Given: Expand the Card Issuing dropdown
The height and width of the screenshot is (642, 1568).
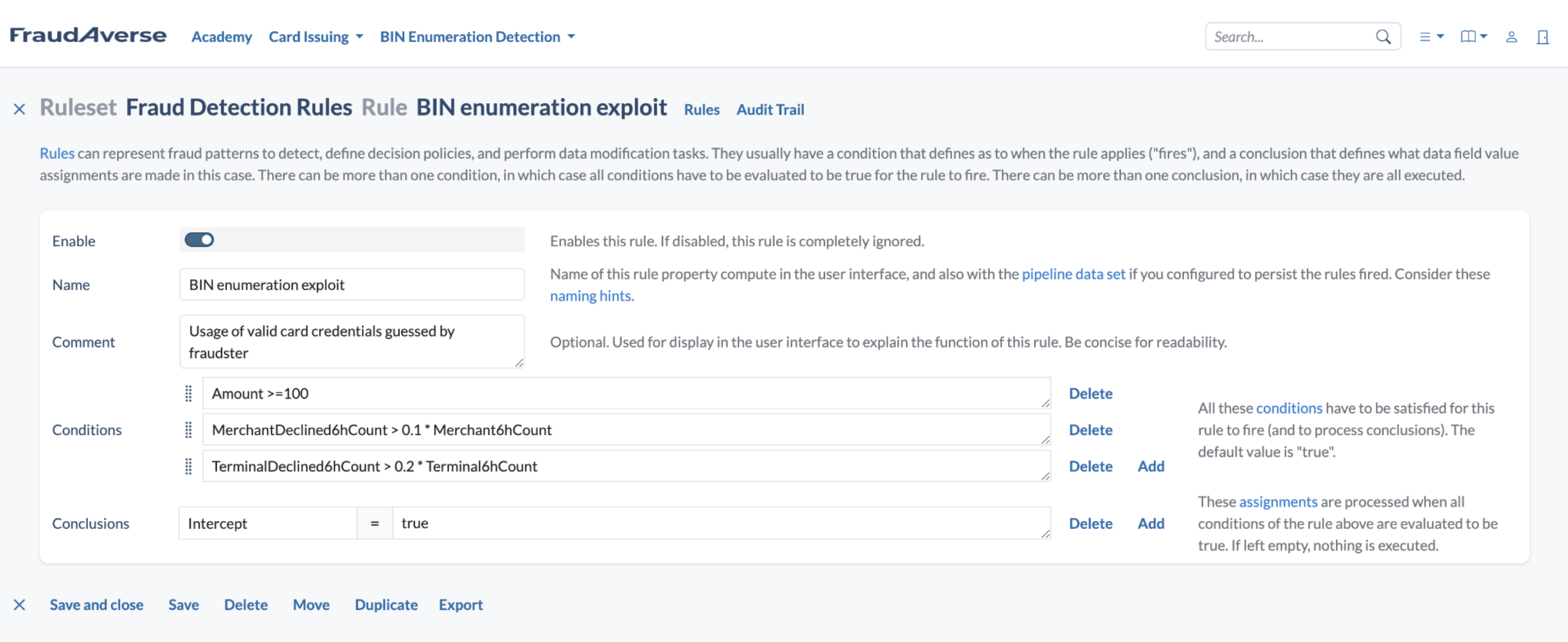Looking at the screenshot, I should [316, 37].
